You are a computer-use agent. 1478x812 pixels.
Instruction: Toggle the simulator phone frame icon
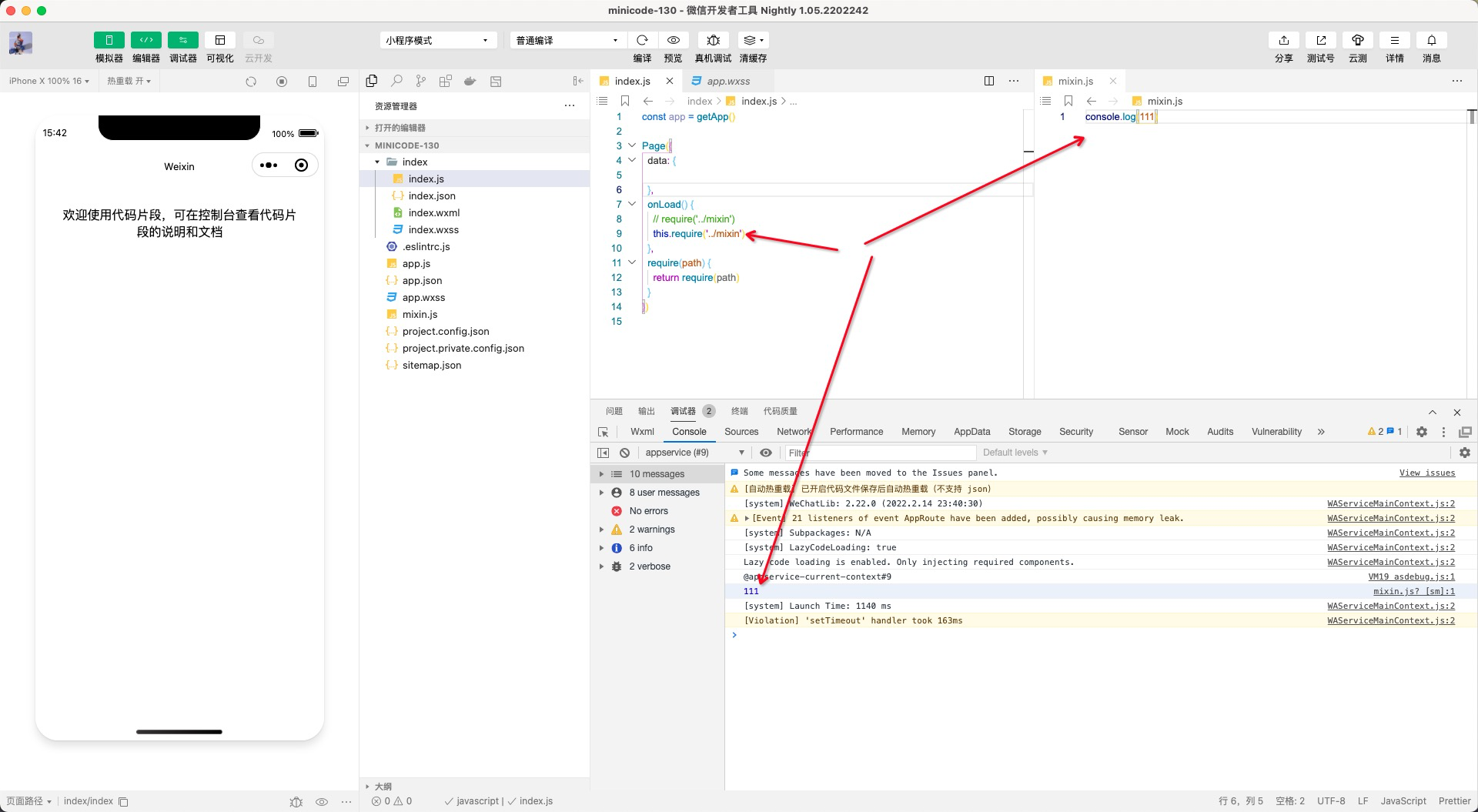[x=313, y=82]
